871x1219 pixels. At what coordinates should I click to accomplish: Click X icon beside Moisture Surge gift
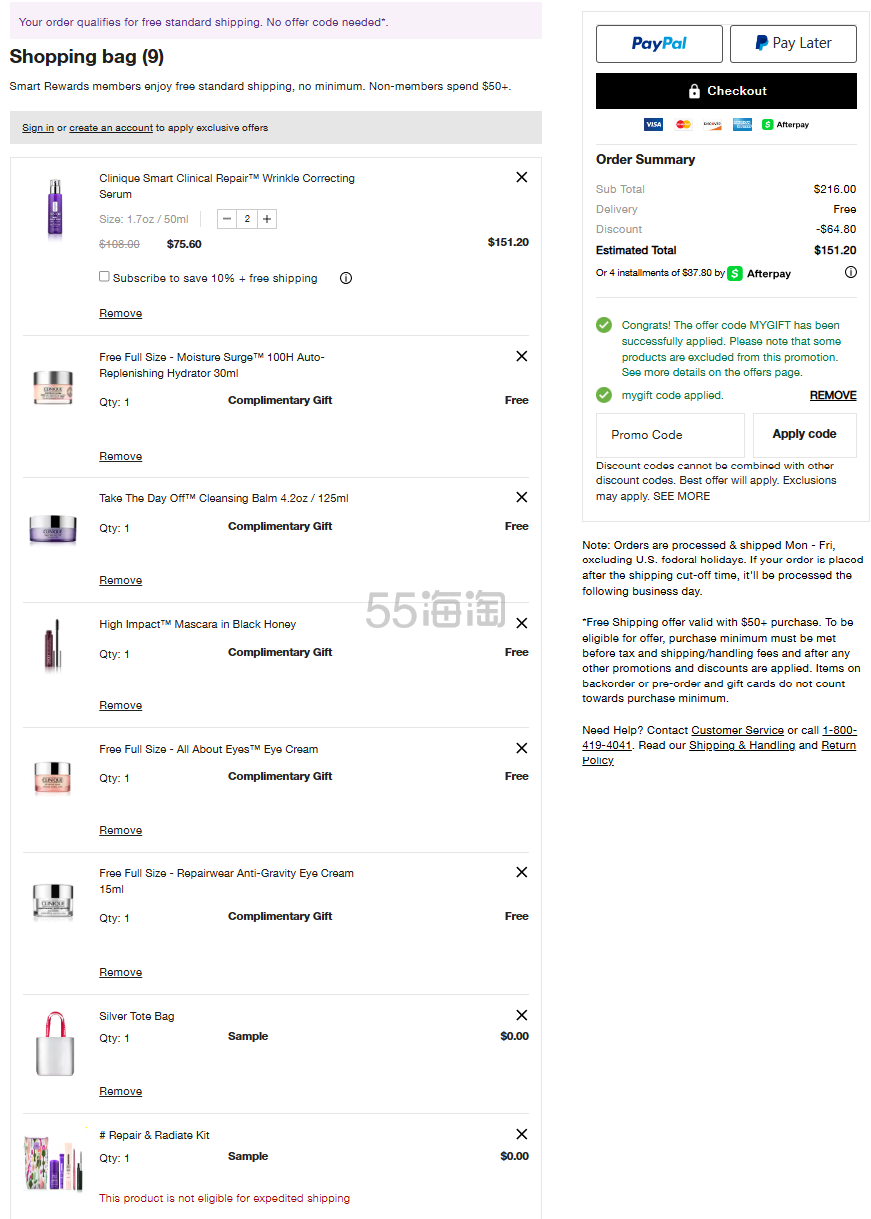pyautogui.click(x=521, y=356)
